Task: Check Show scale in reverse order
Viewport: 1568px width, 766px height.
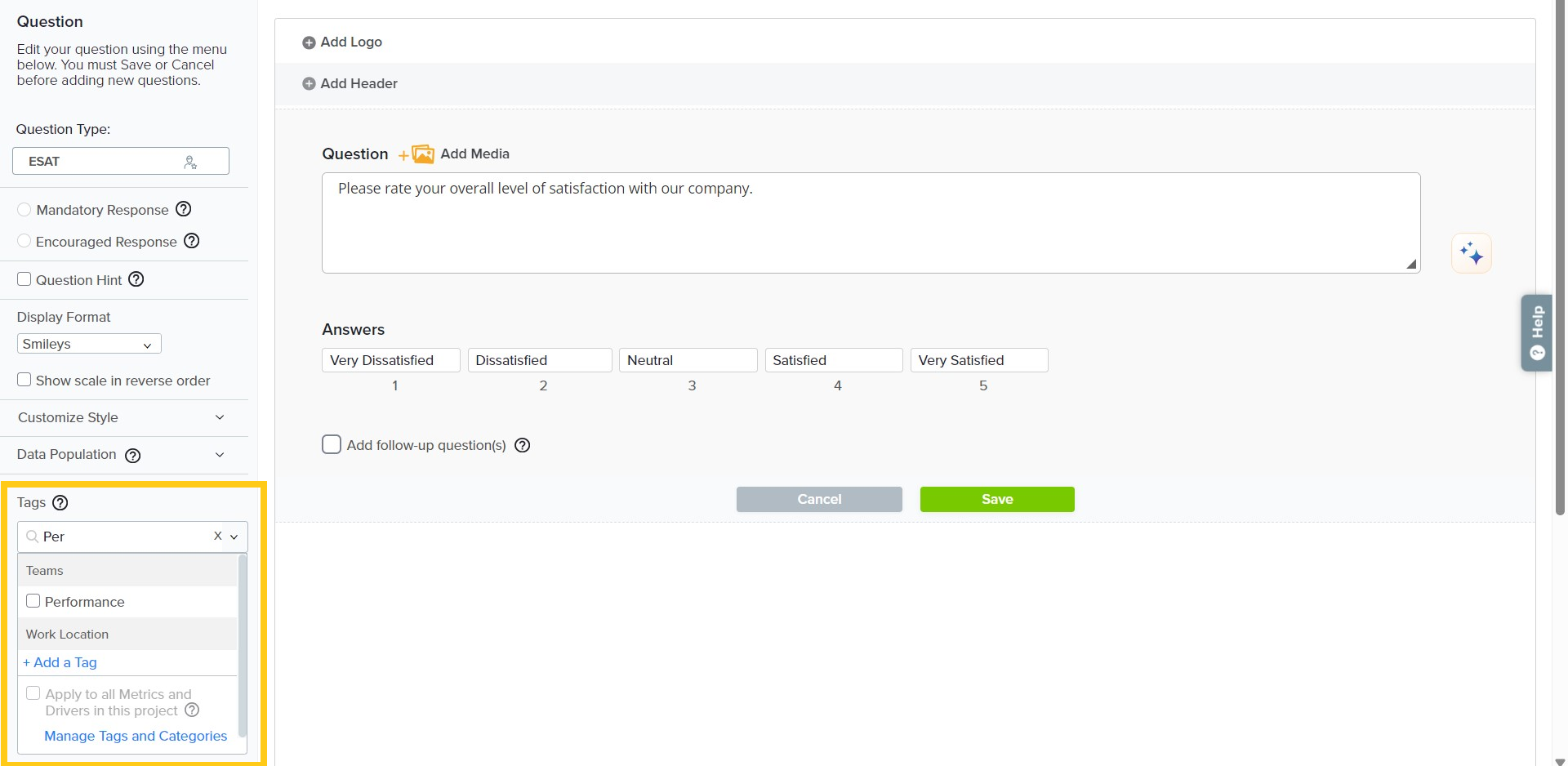Action: tap(24, 381)
